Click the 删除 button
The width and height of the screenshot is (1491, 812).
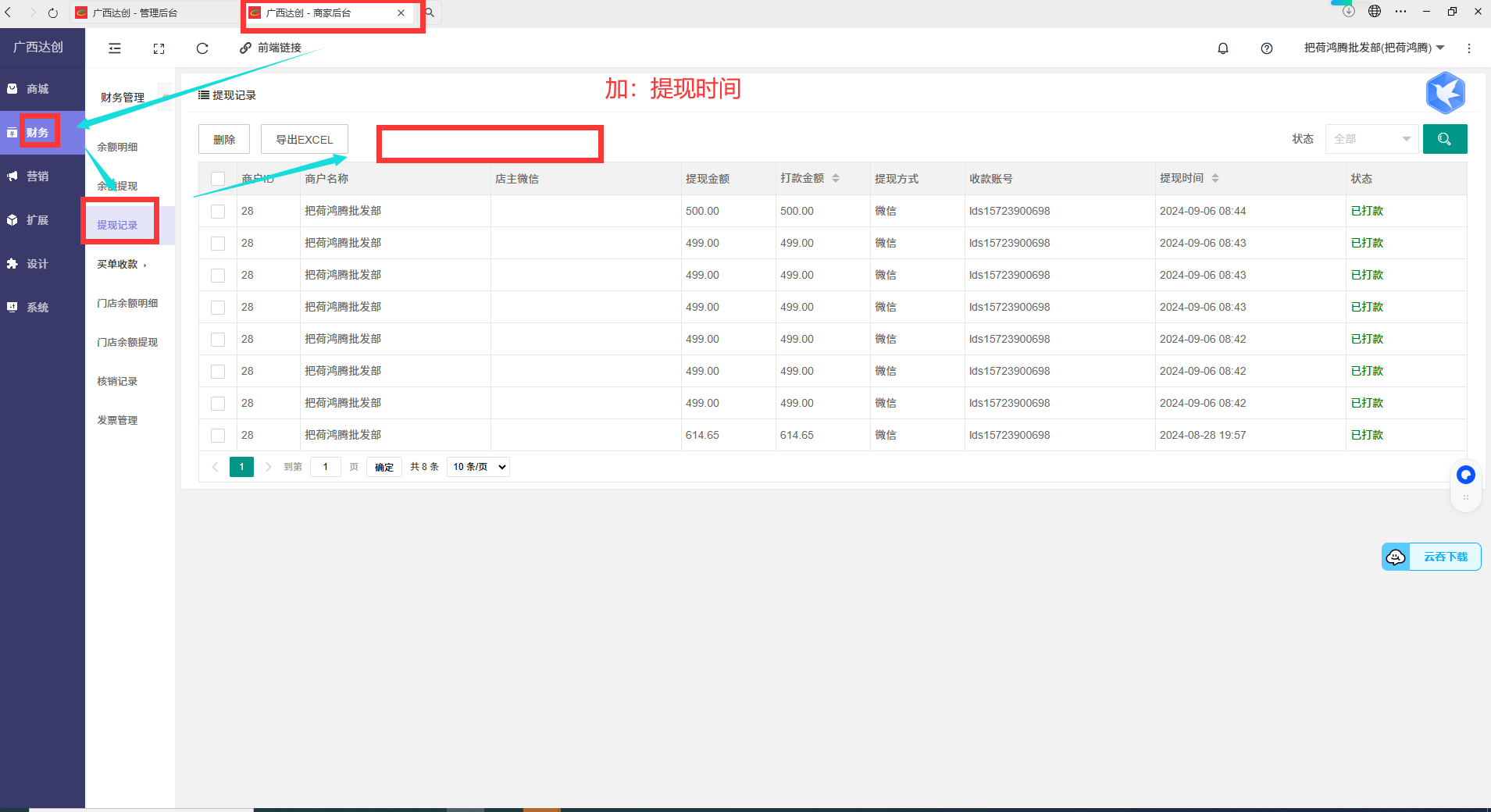pyautogui.click(x=224, y=140)
